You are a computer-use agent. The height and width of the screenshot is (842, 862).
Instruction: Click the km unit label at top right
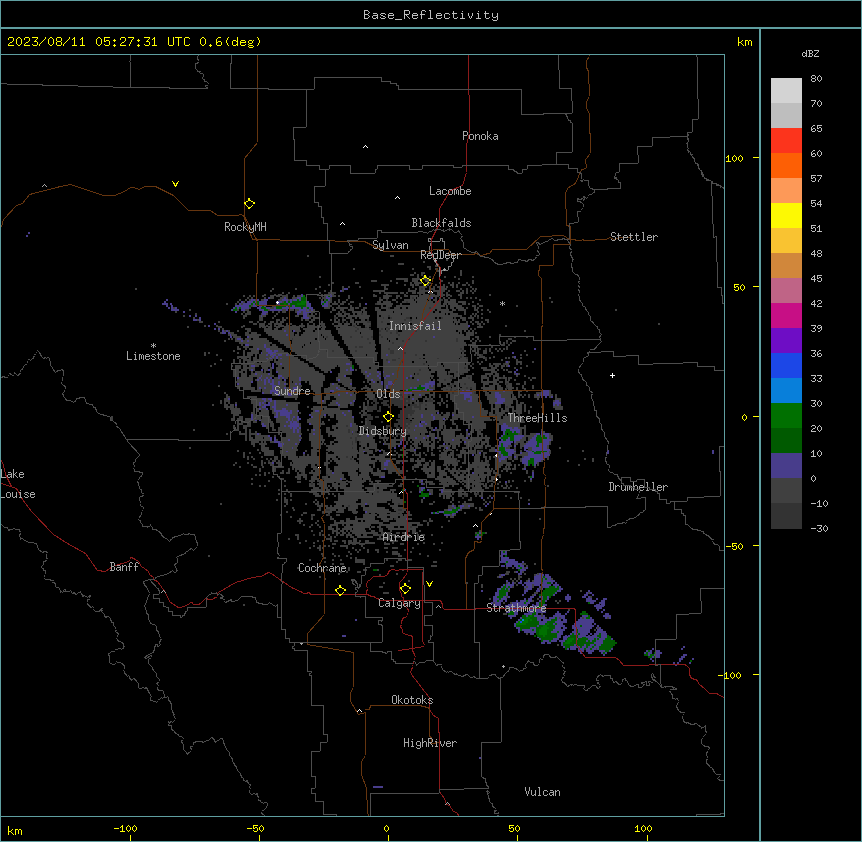point(744,42)
